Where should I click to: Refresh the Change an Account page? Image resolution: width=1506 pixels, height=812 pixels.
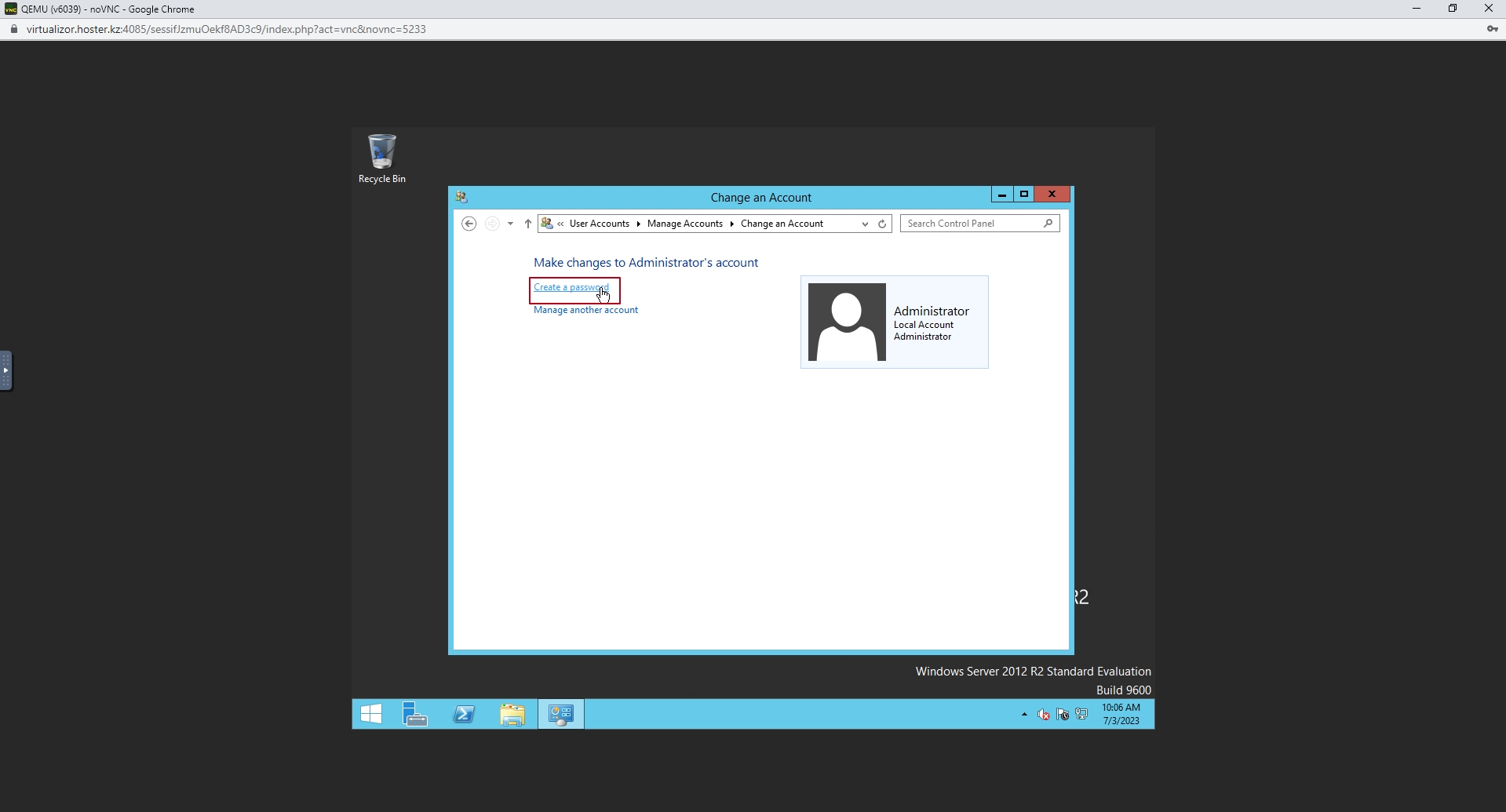pos(882,224)
